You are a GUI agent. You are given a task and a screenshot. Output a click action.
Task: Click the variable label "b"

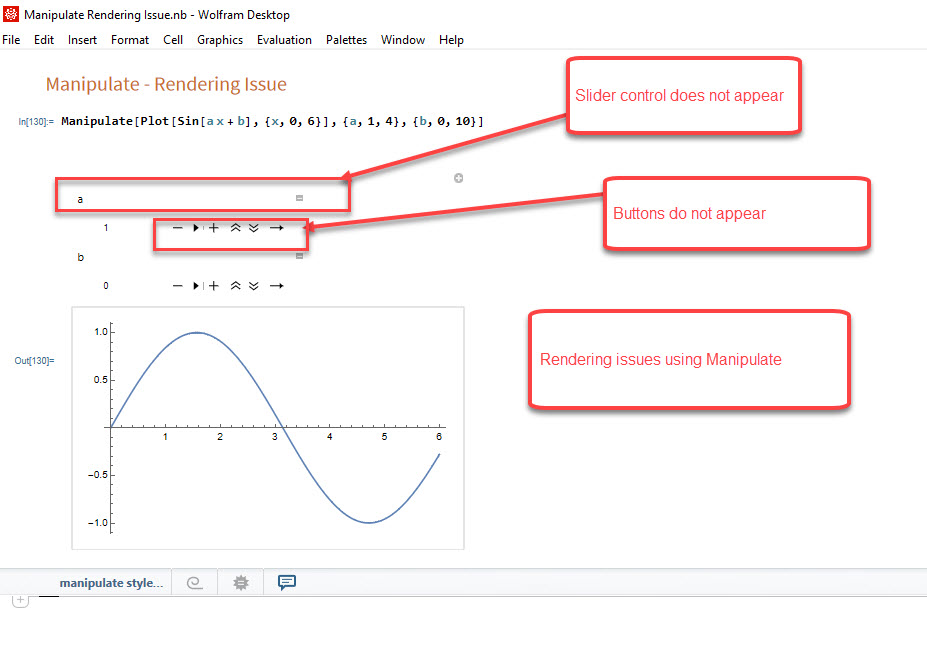tap(80, 257)
